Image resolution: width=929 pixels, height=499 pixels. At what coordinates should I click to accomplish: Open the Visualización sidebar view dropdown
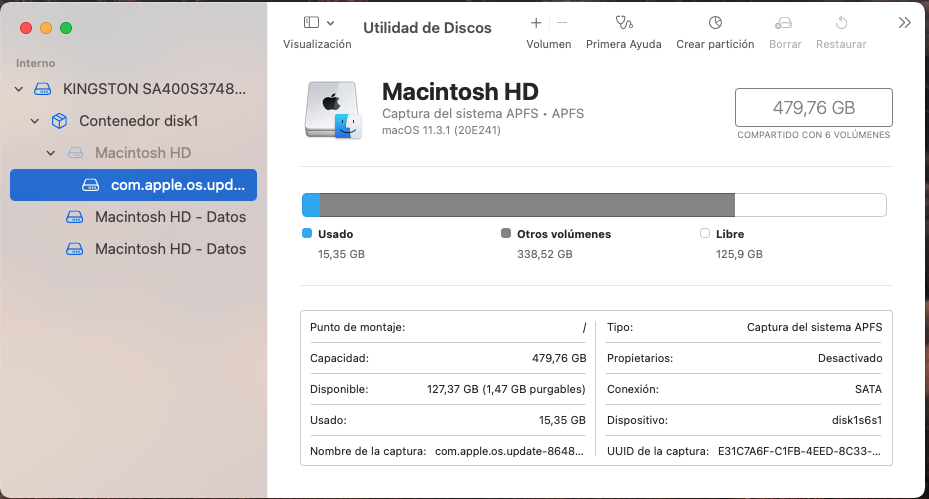(x=318, y=23)
